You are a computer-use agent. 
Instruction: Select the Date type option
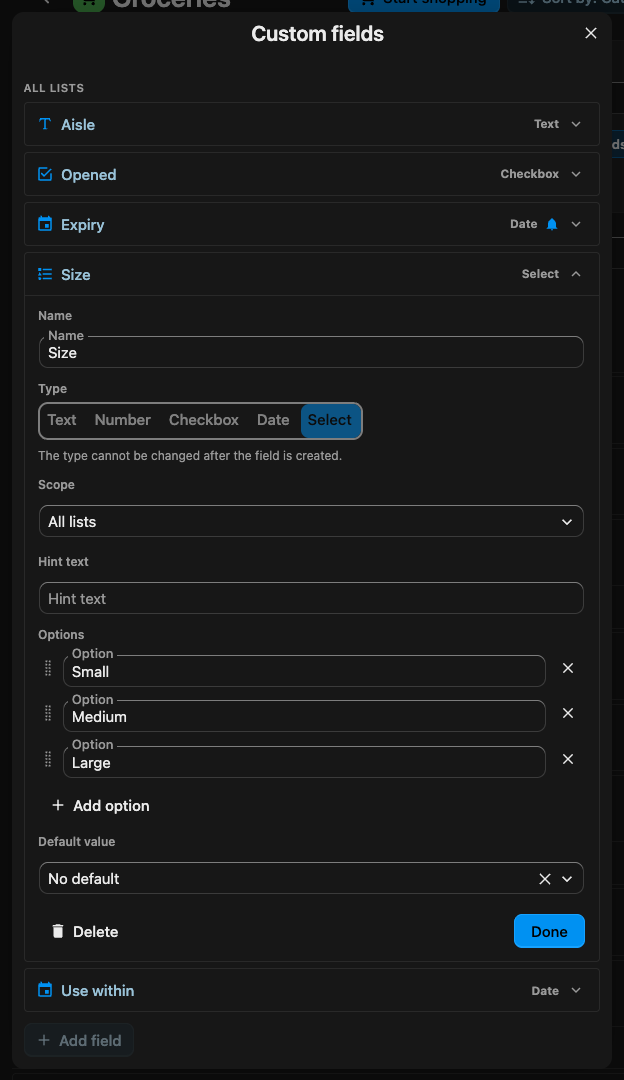273,420
